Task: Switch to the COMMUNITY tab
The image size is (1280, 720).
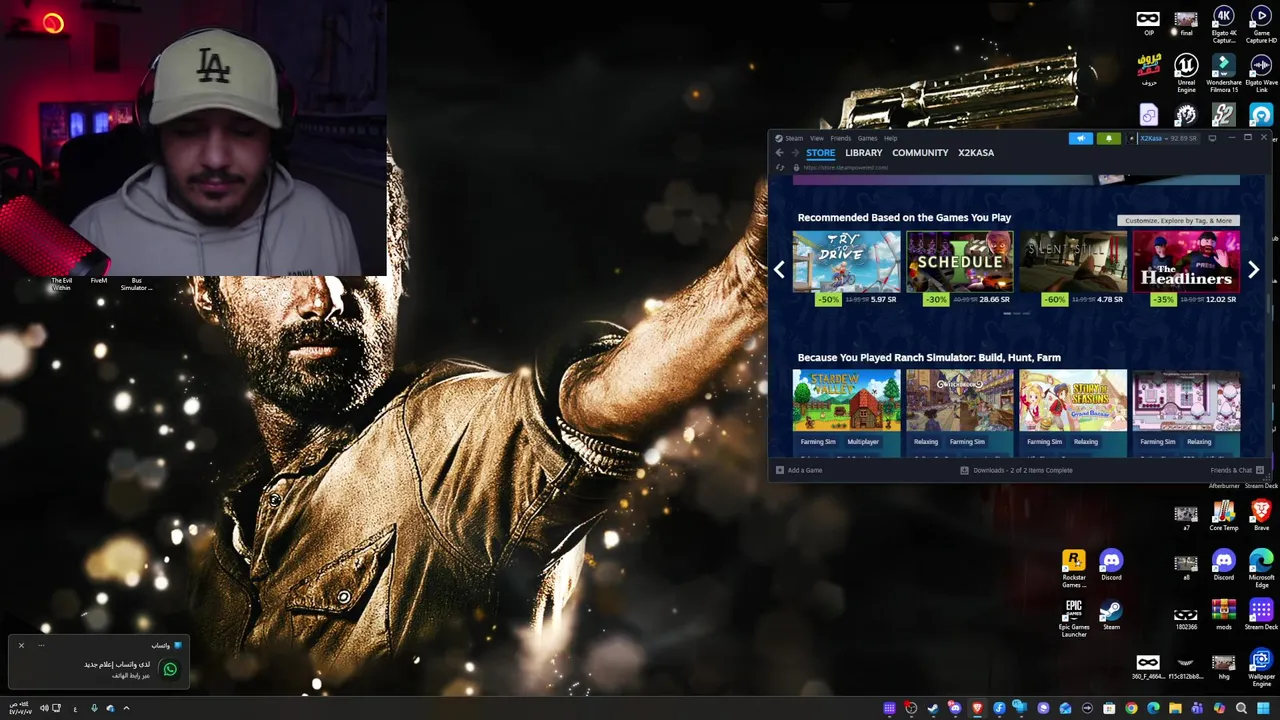Action: pos(920,153)
